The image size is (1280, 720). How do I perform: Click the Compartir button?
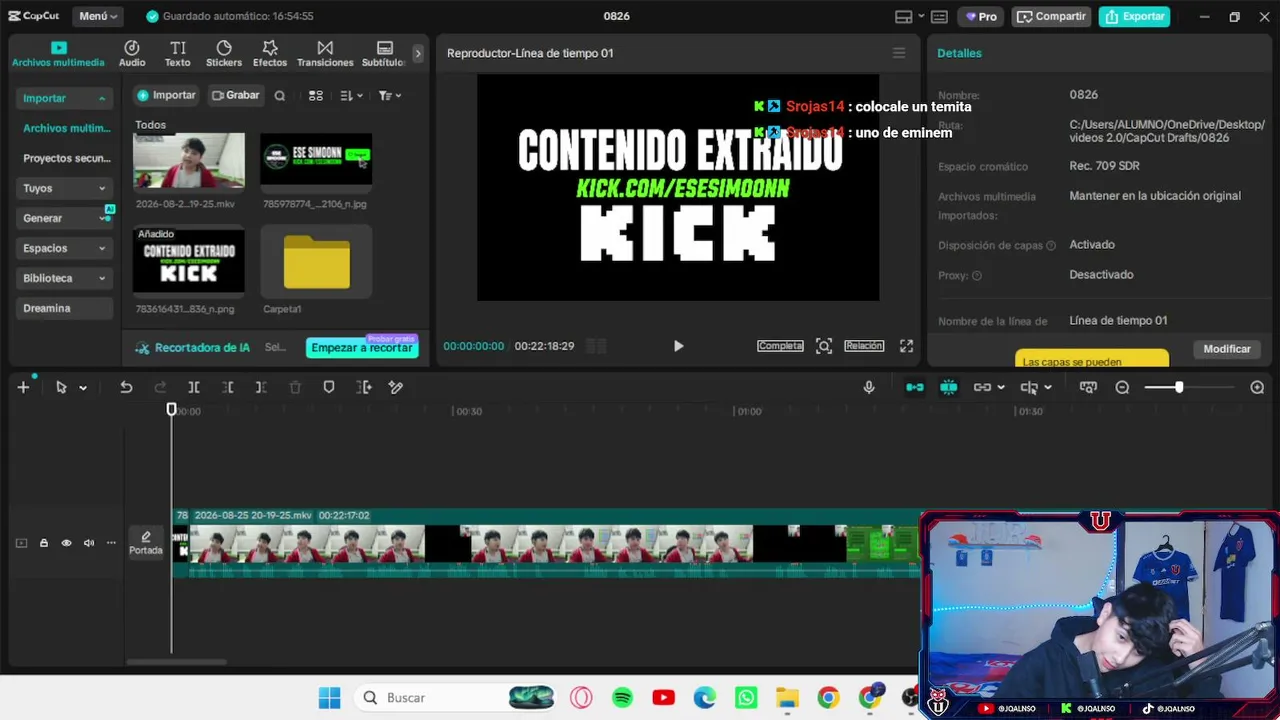[1051, 17]
